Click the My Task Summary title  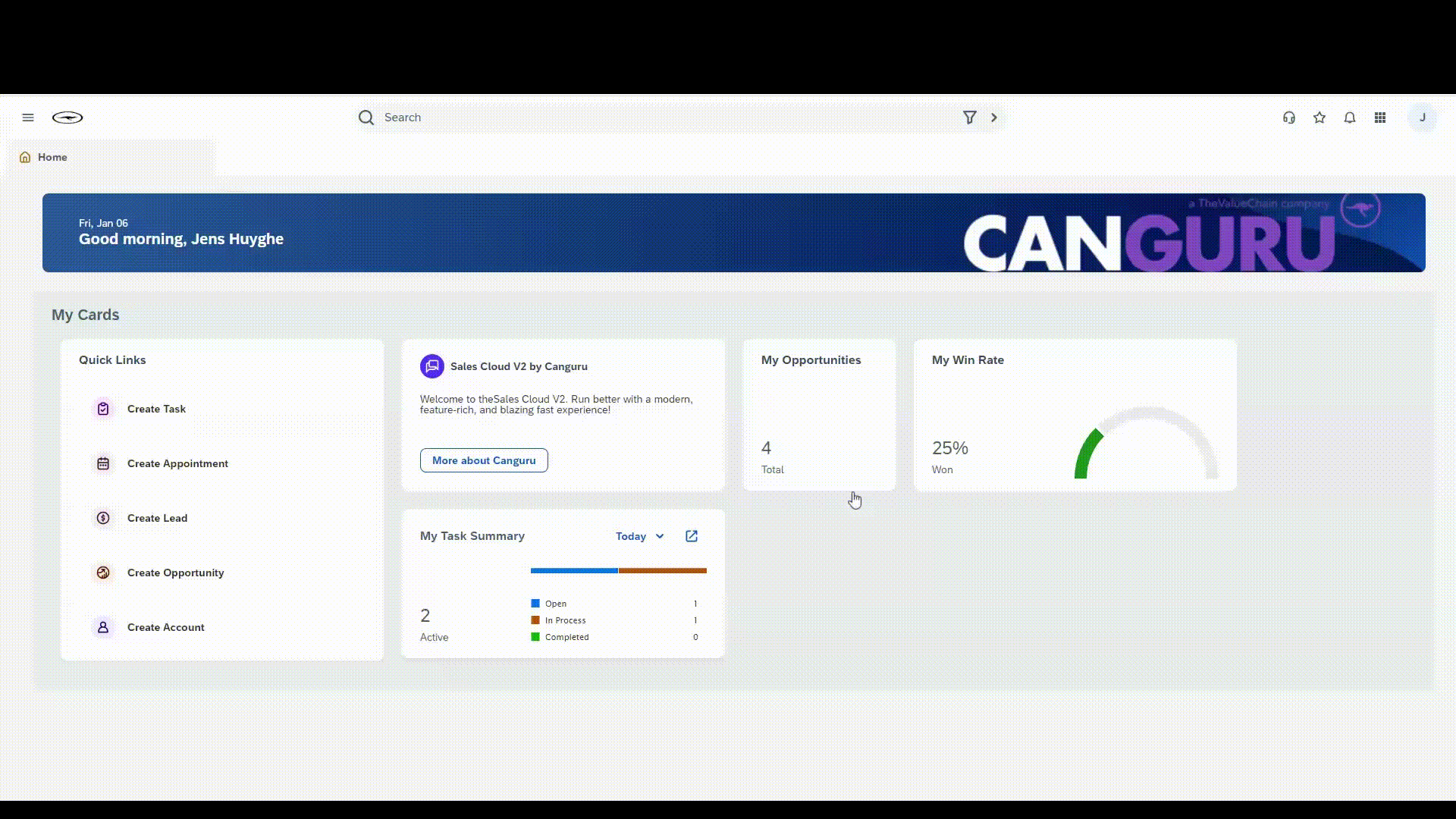click(472, 536)
